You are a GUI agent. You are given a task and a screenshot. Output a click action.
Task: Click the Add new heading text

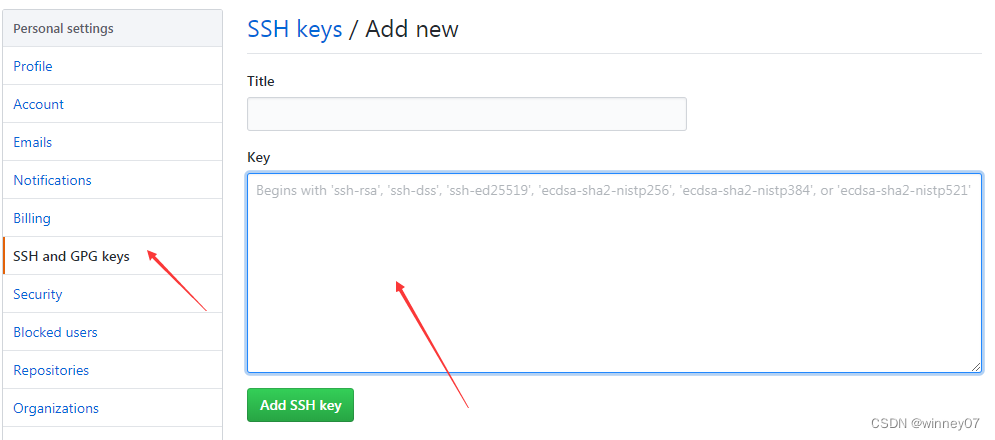tap(412, 29)
